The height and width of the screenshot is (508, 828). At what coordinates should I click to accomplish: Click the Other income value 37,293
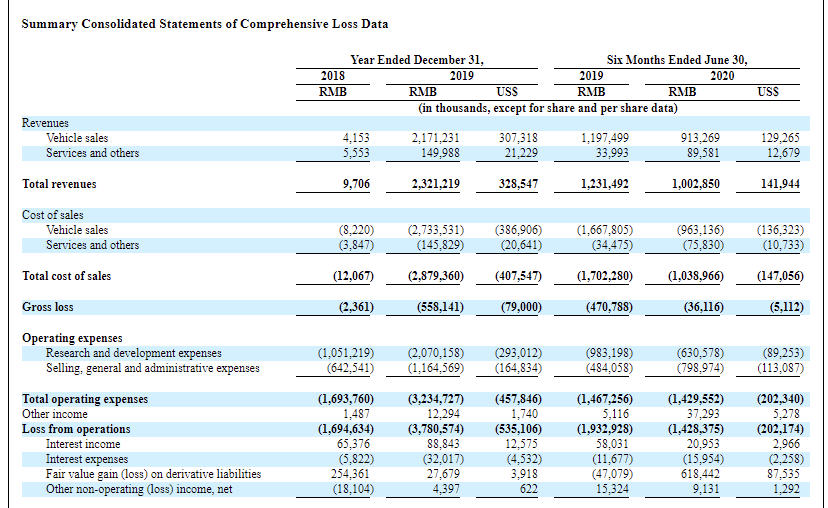pos(703,414)
